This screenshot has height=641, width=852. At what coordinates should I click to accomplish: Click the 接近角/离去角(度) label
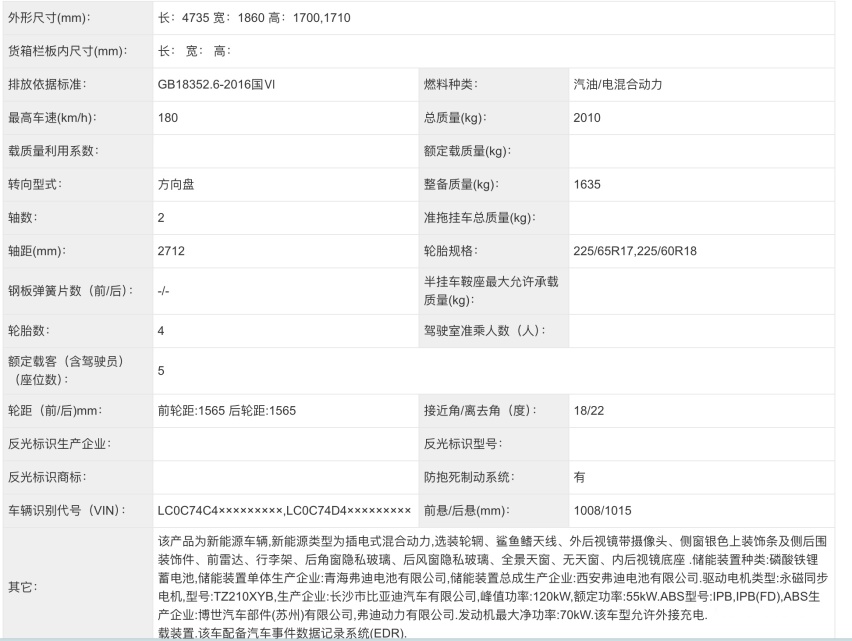click(480, 411)
